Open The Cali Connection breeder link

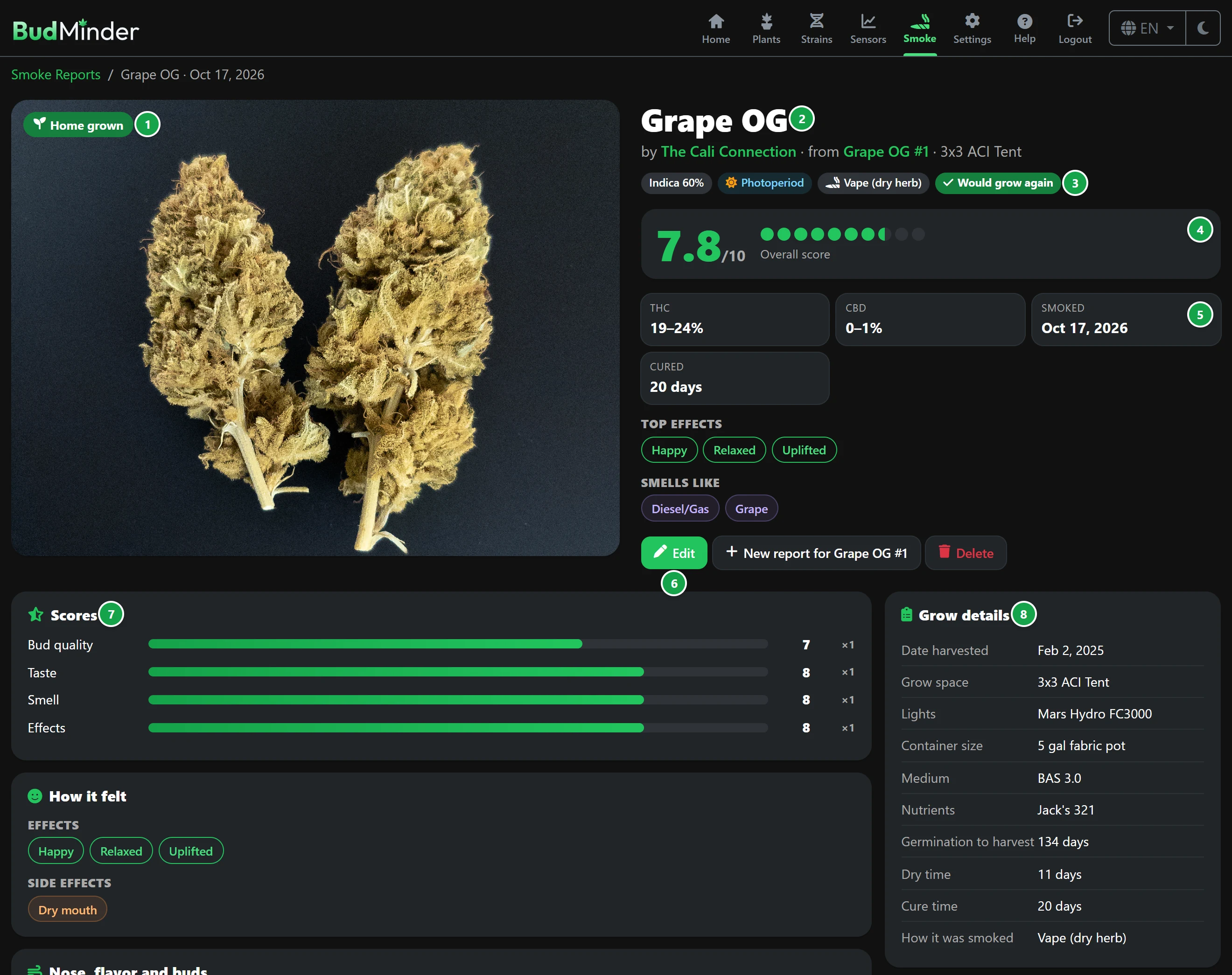(728, 152)
